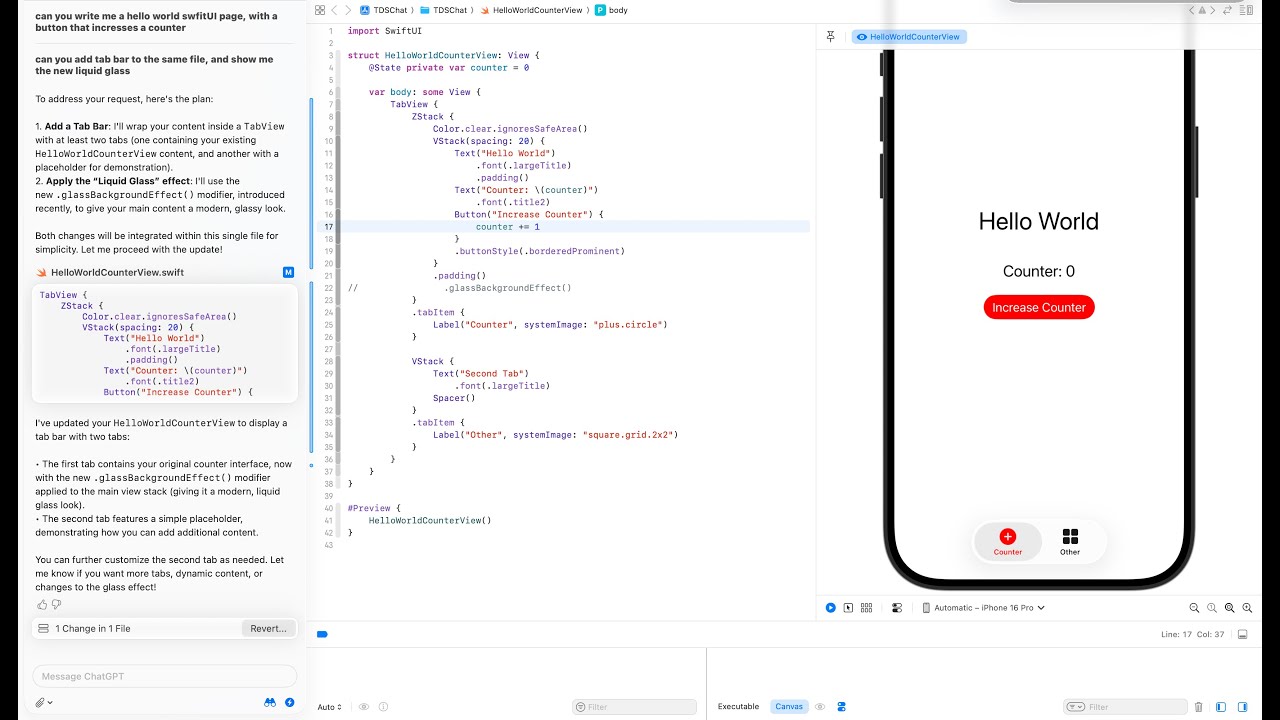
Task: Select the Counter tab in preview
Action: [1008, 542]
